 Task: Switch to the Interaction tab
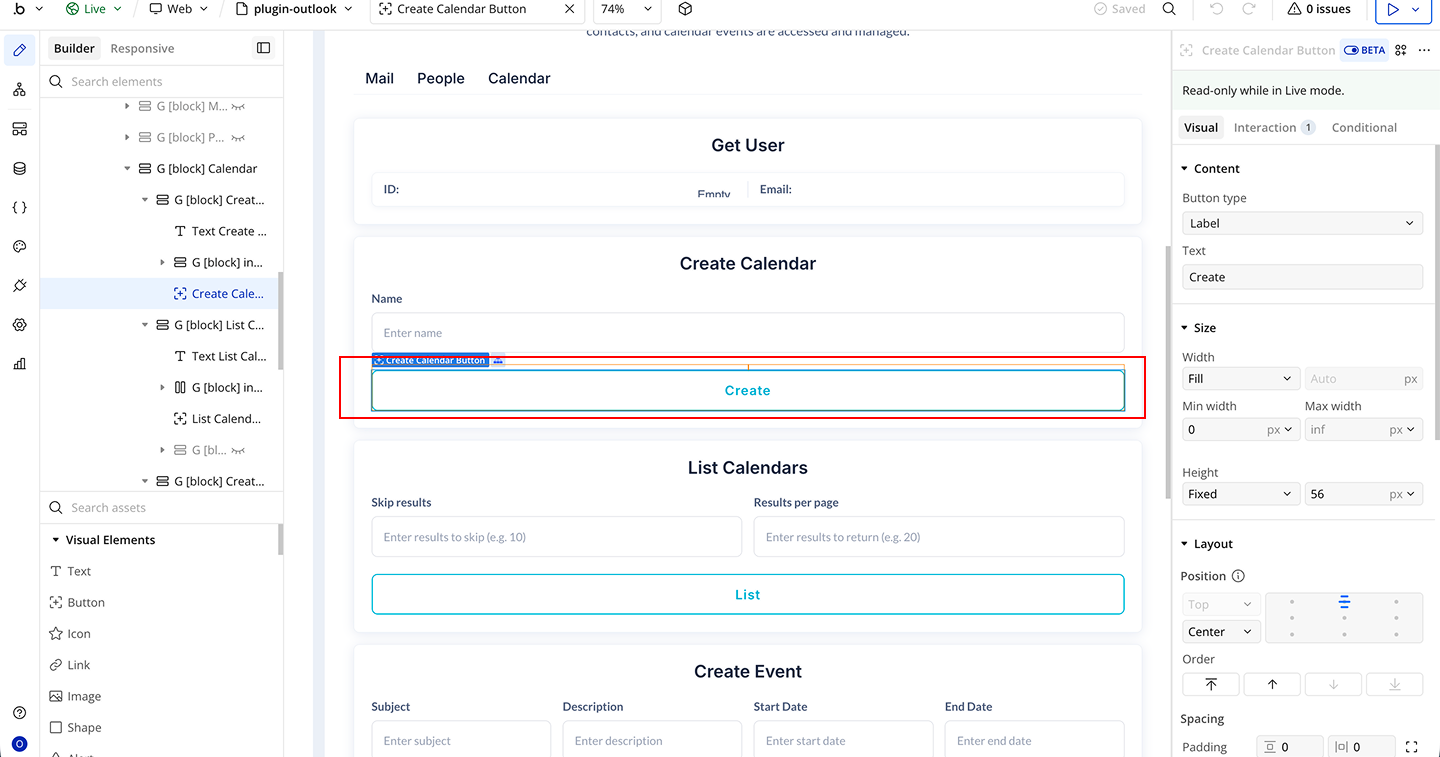click(1264, 128)
